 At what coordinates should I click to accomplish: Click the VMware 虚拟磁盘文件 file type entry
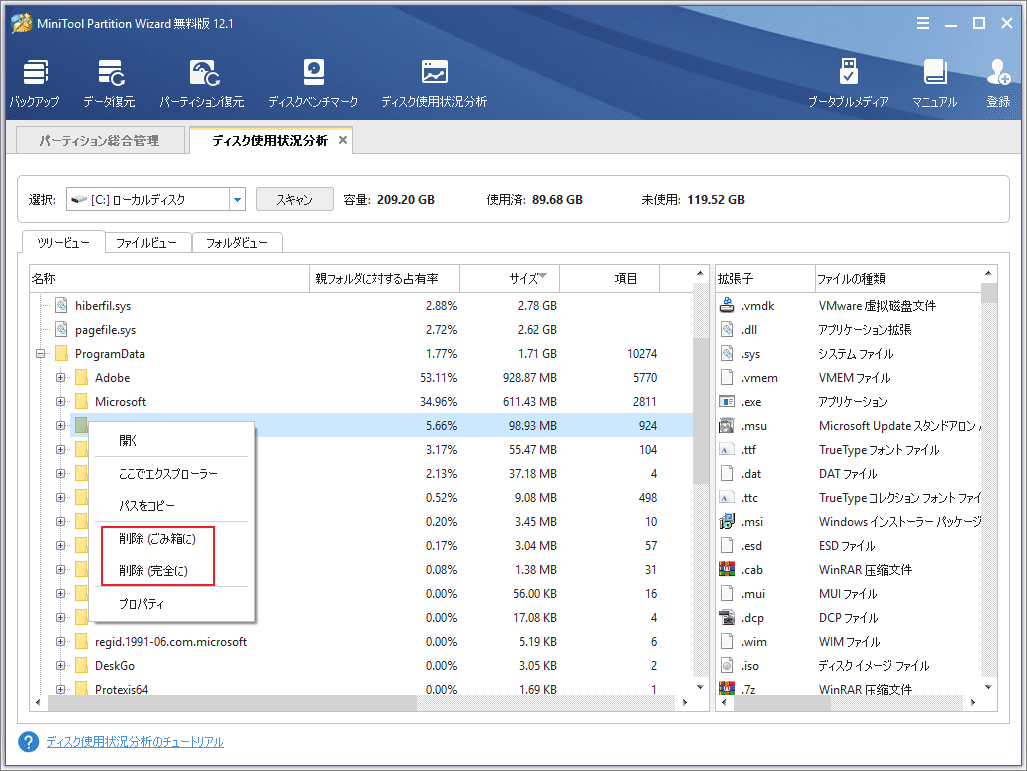(877, 305)
